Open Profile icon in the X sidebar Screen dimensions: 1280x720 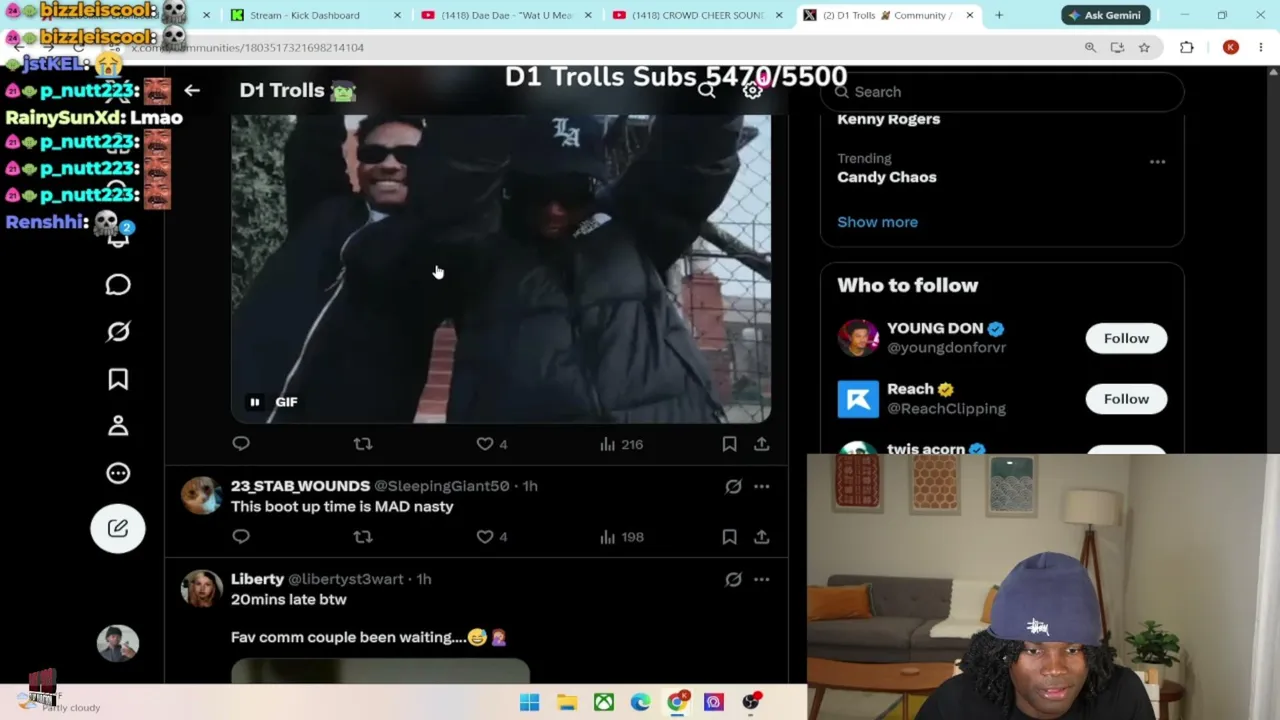point(118,426)
